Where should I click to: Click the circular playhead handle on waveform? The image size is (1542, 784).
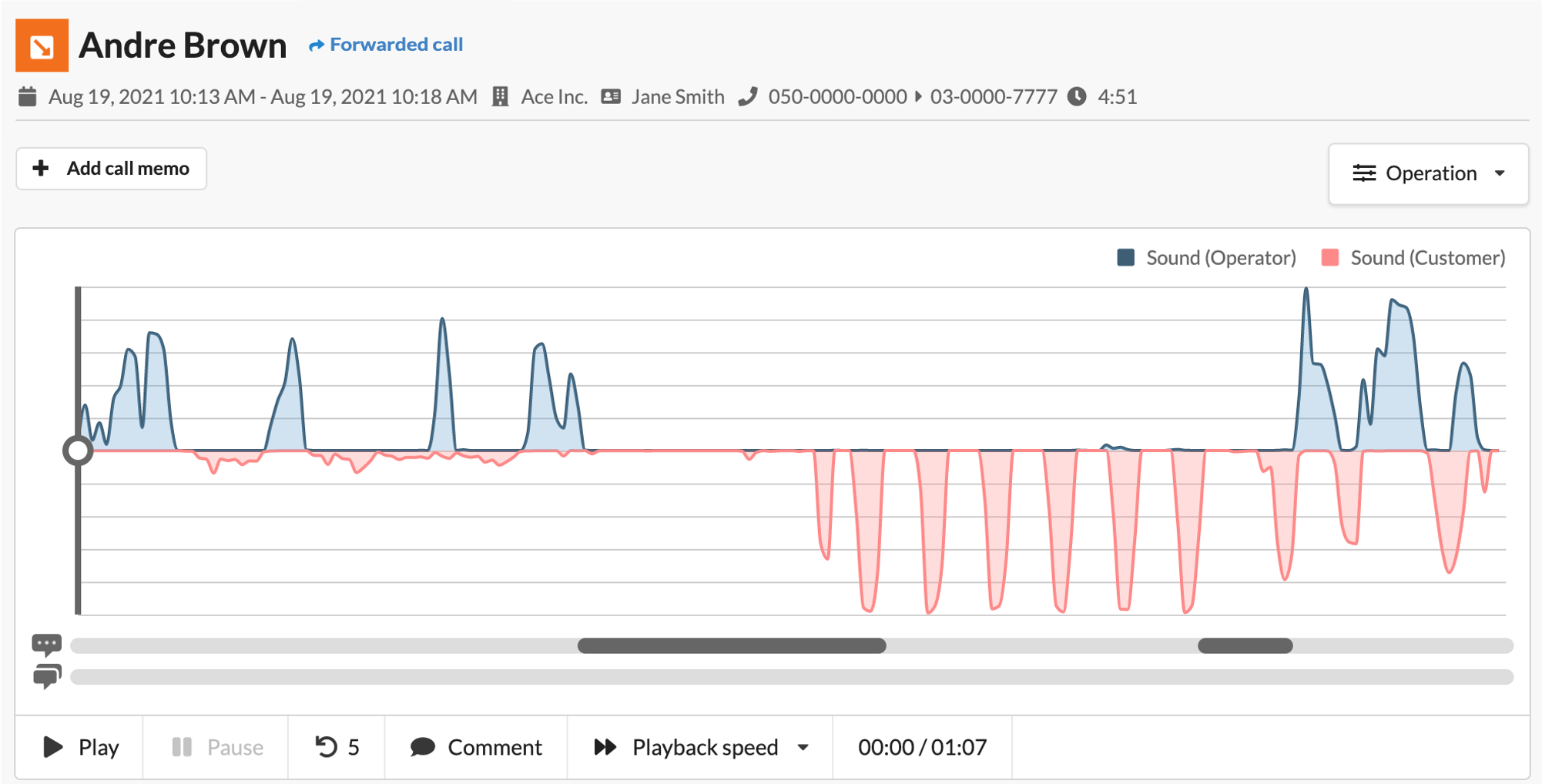click(x=78, y=451)
